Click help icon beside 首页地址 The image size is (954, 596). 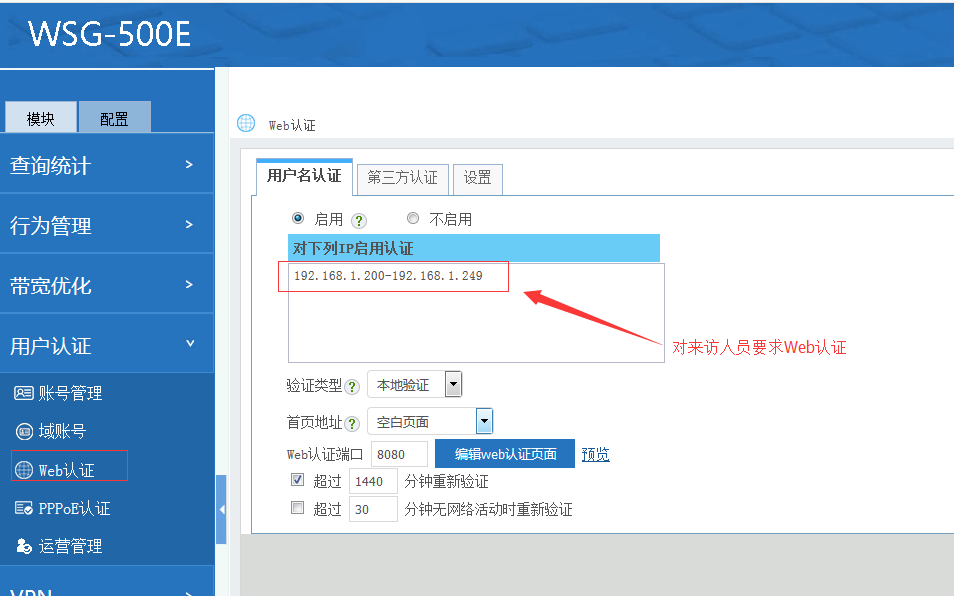coord(352,423)
